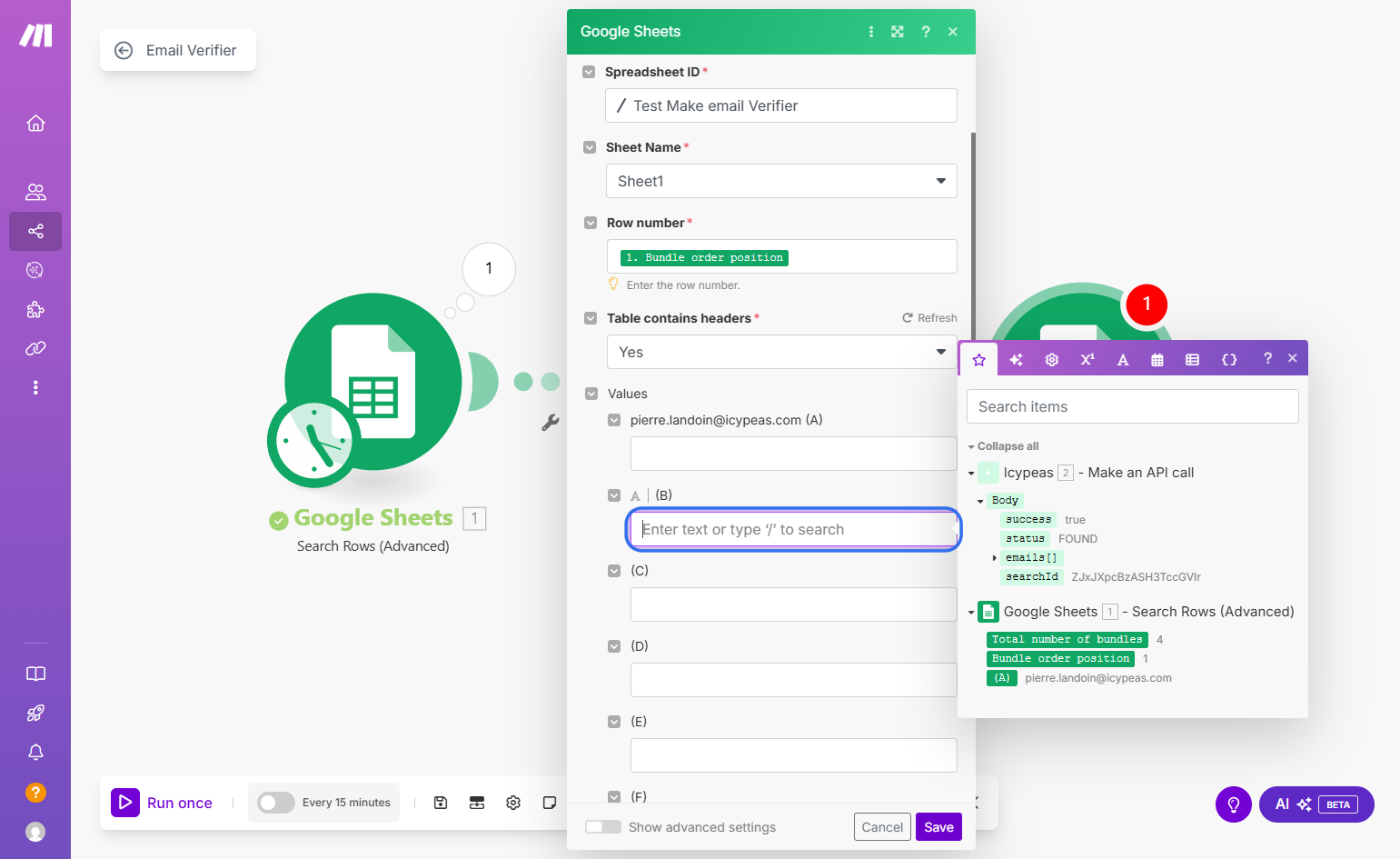
Task: Select the star favorites tab
Action: point(979,360)
